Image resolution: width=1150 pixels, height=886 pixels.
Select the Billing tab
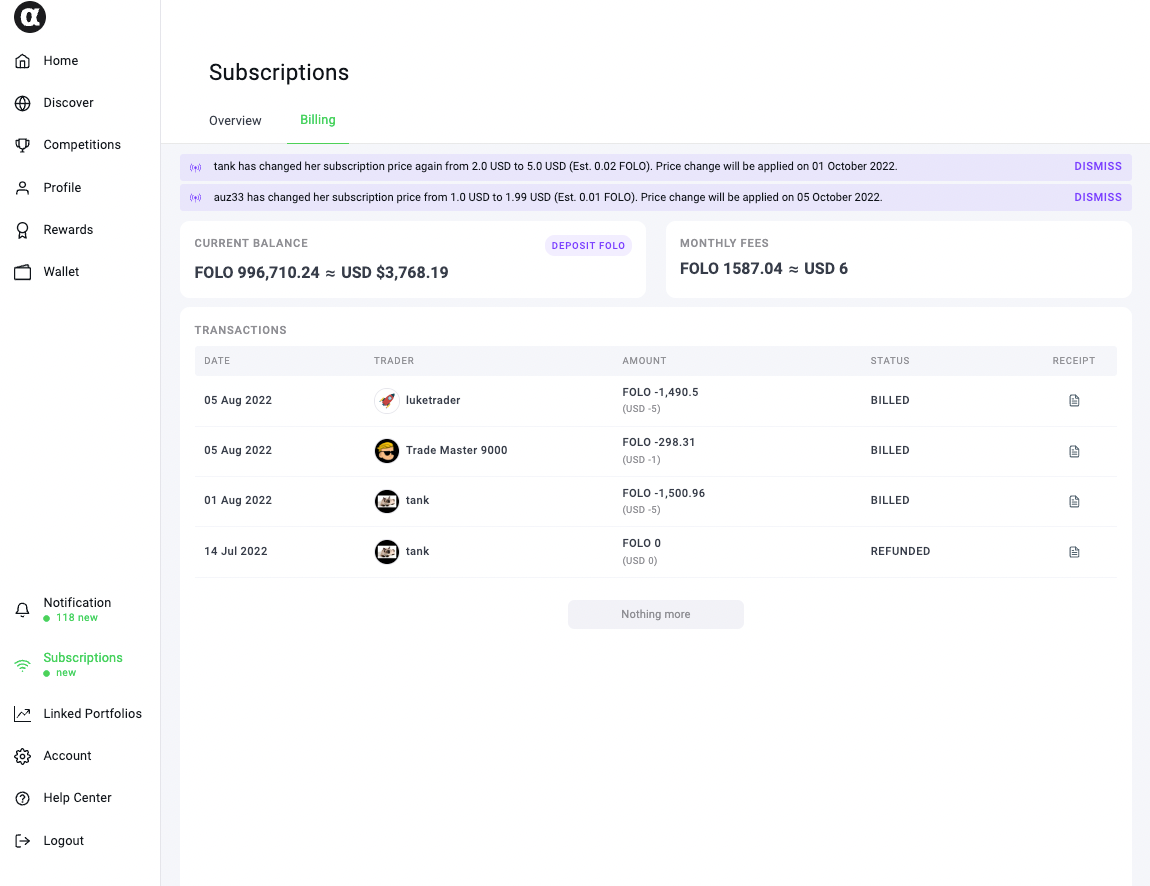point(318,120)
